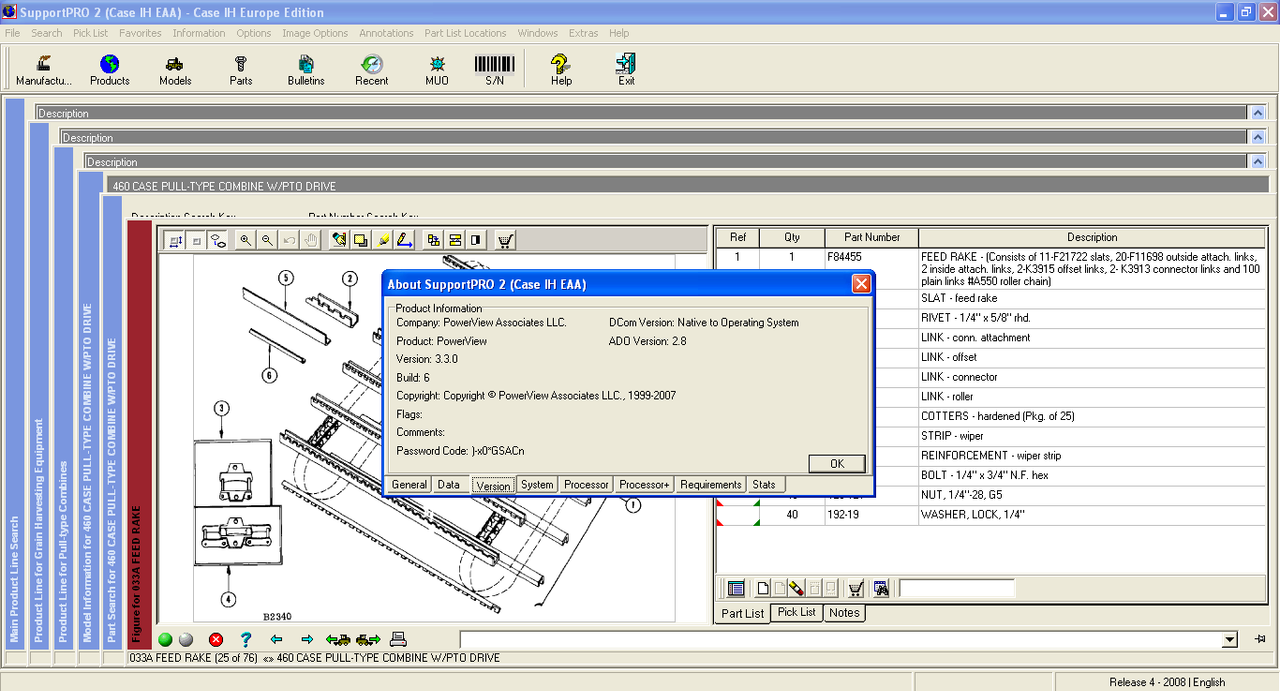Open the Recent items icon
The image size is (1280, 691).
coord(372,70)
